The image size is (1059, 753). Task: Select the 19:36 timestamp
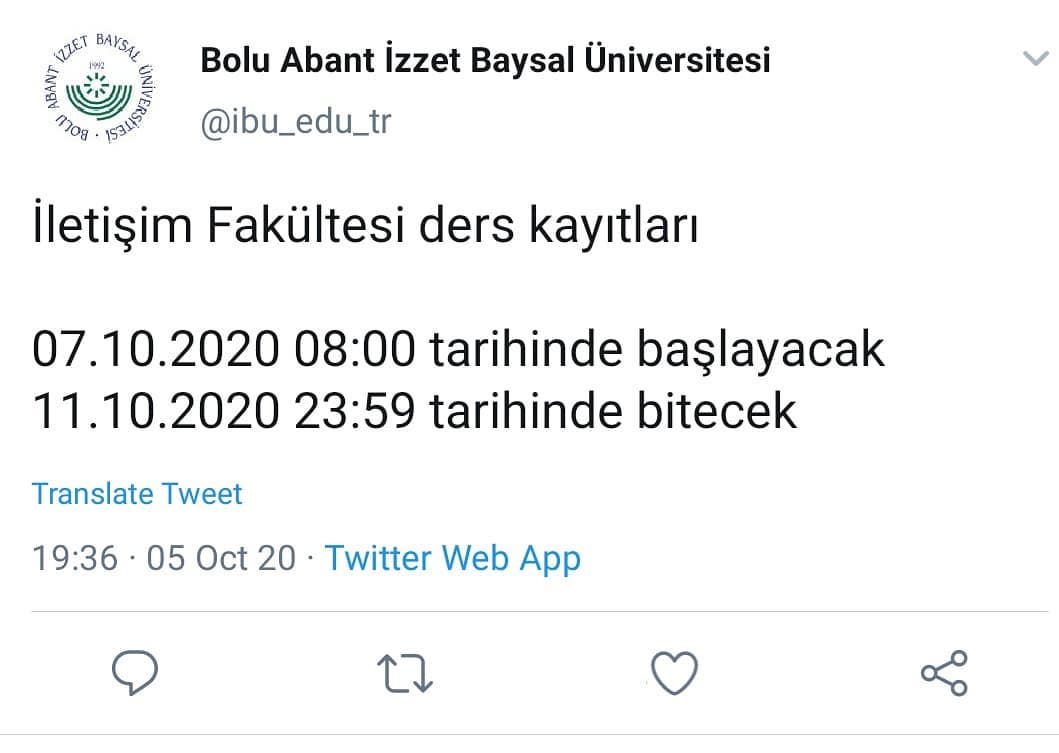75,559
